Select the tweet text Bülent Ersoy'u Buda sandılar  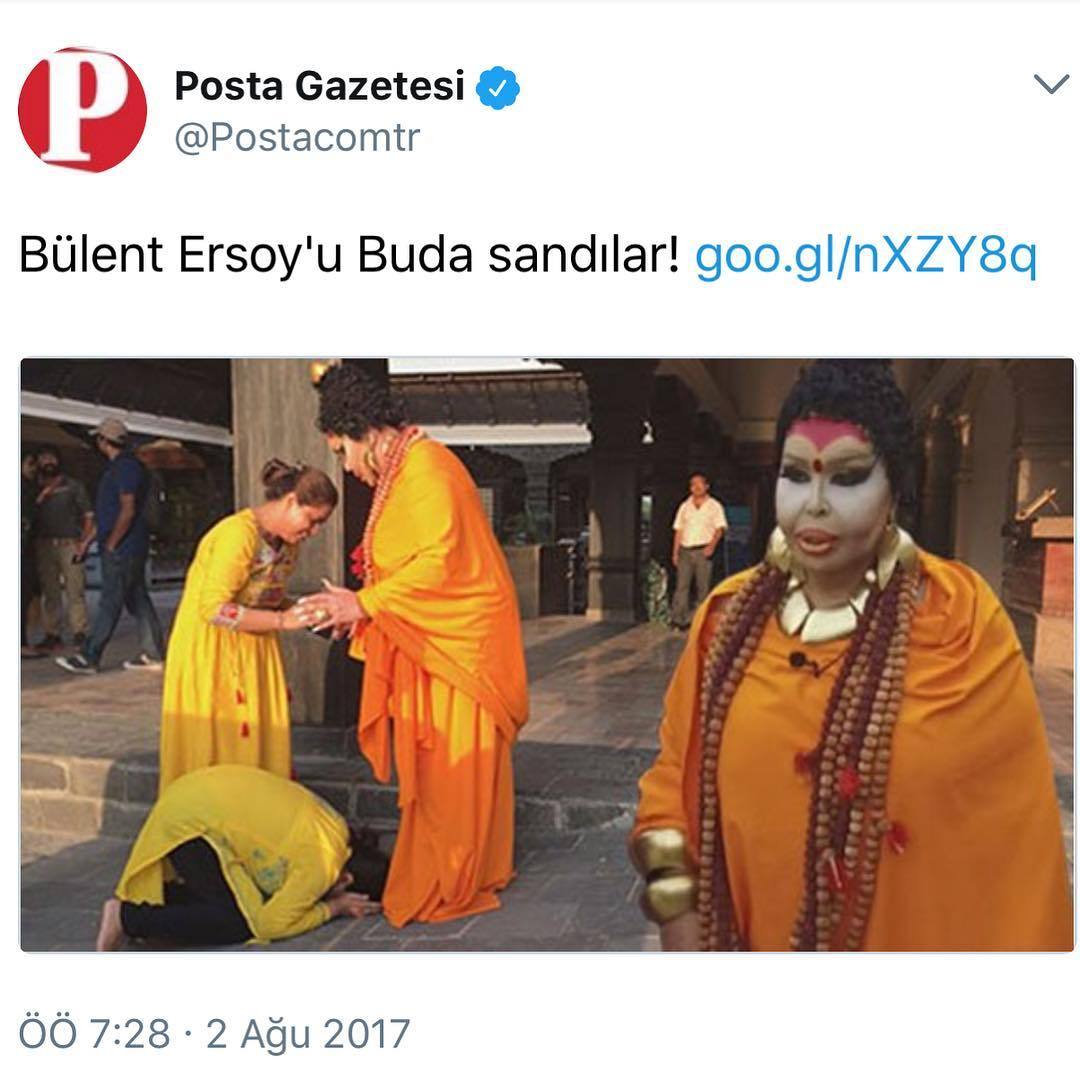coord(349,255)
